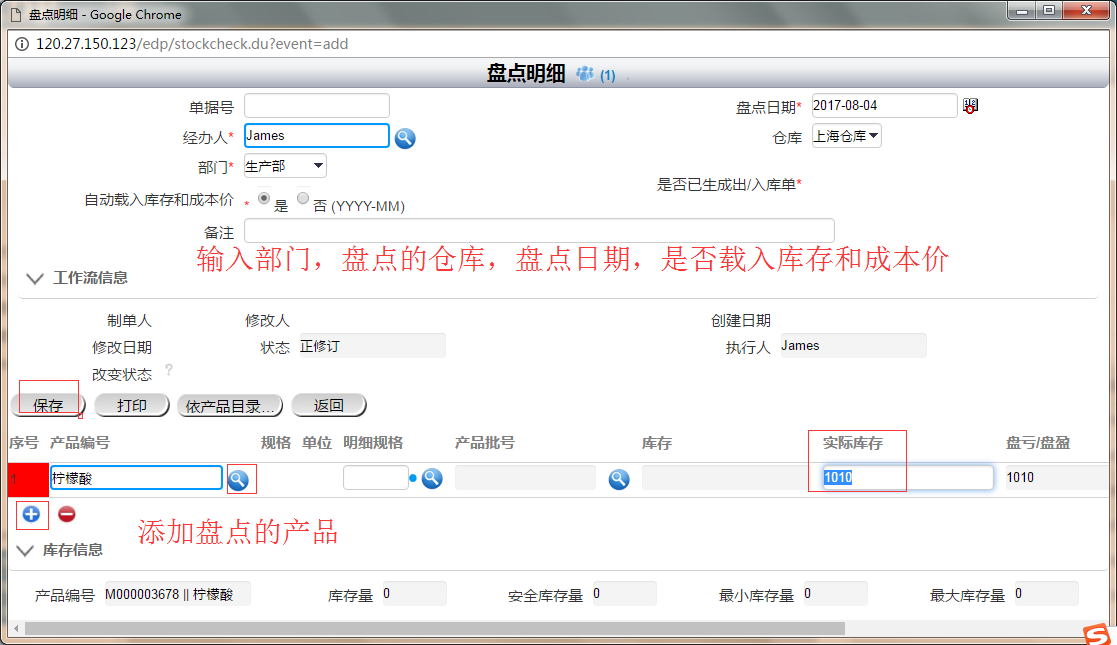
Task: Collapse the 库存信息 section
Action: pyautogui.click(x=25, y=550)
